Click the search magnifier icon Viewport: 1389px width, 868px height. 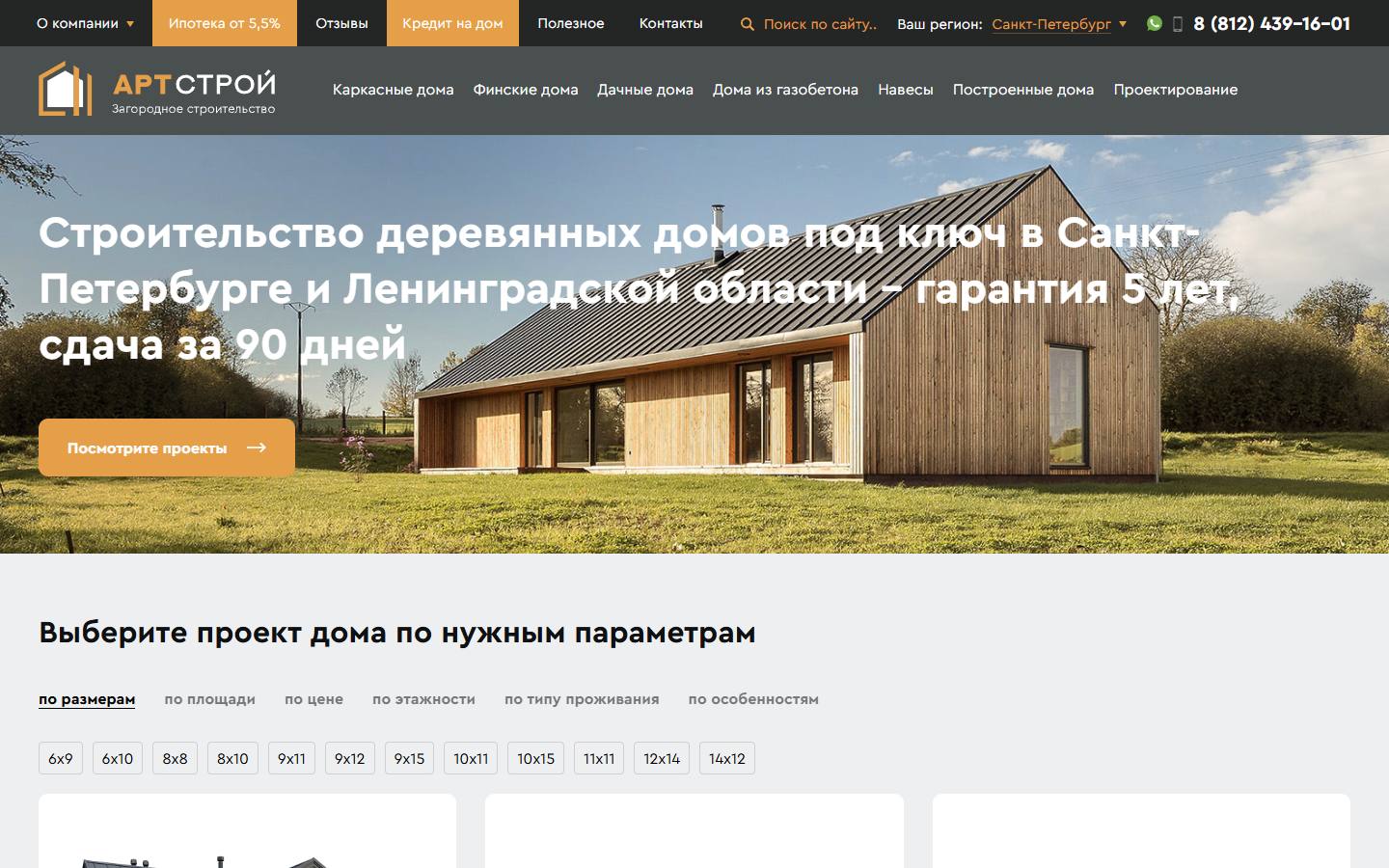tap(747, 24)
